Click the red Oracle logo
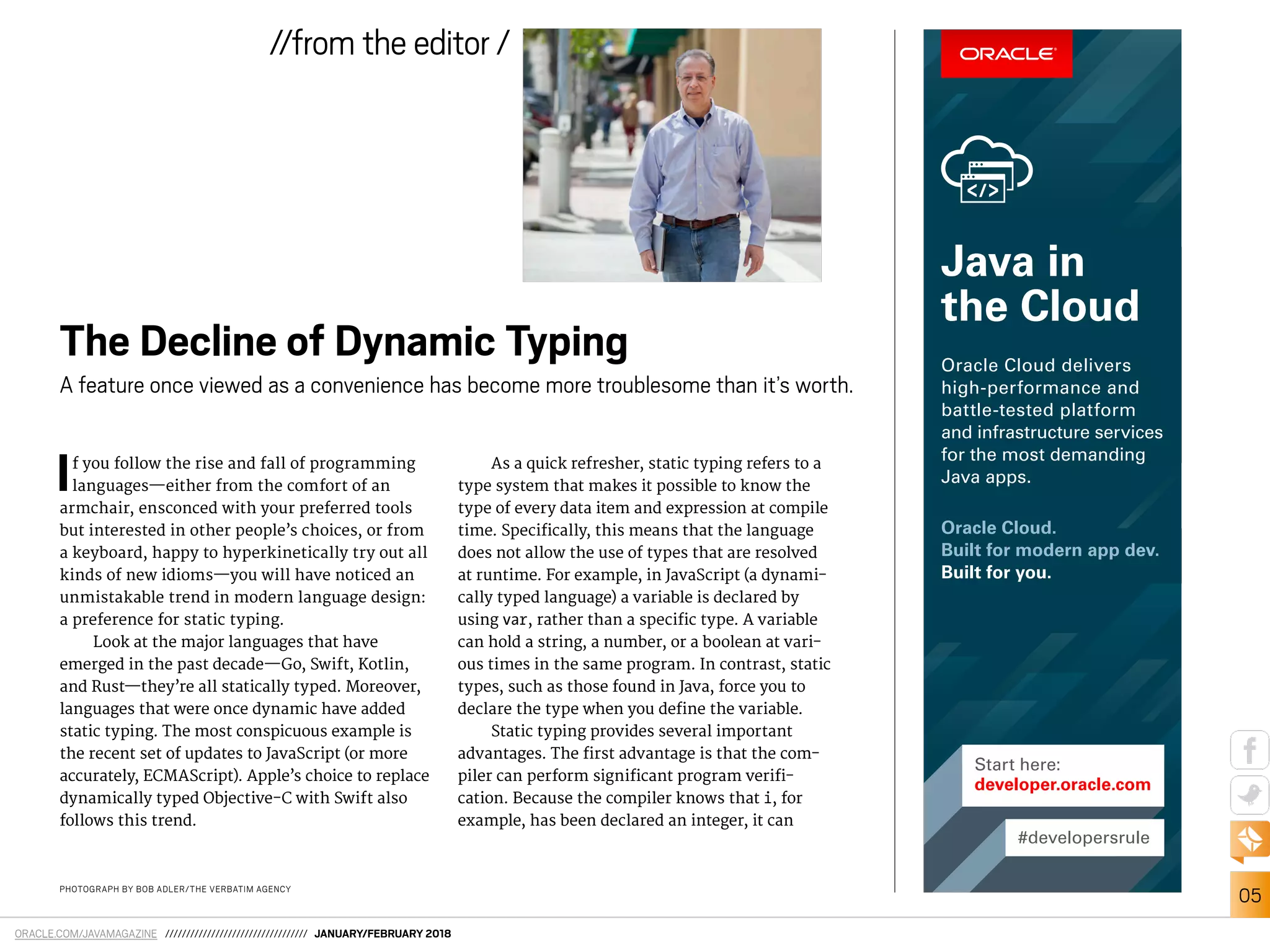 coord(1006,54)
